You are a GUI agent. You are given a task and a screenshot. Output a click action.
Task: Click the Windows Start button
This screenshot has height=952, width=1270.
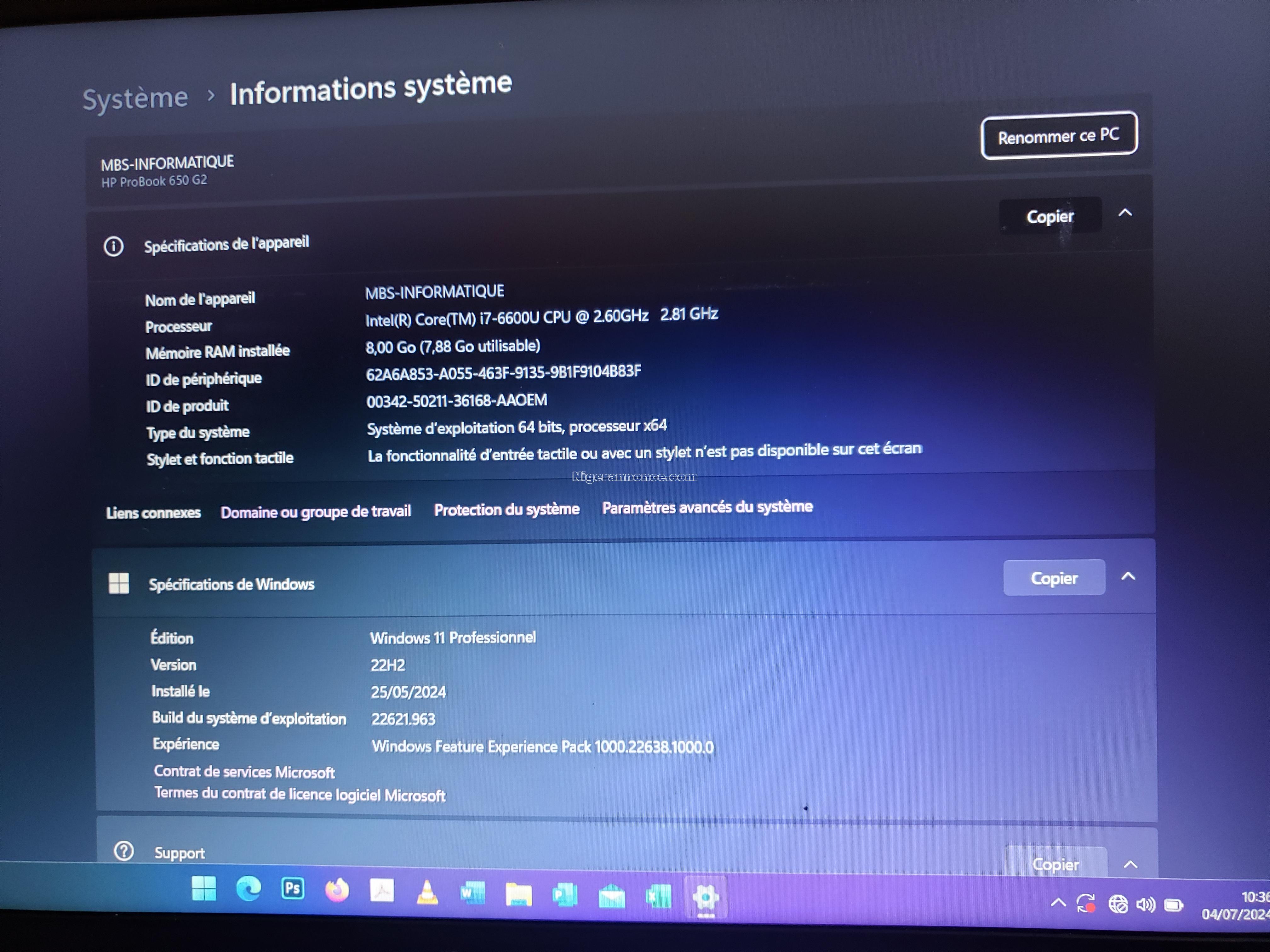(x=204, y=888)
